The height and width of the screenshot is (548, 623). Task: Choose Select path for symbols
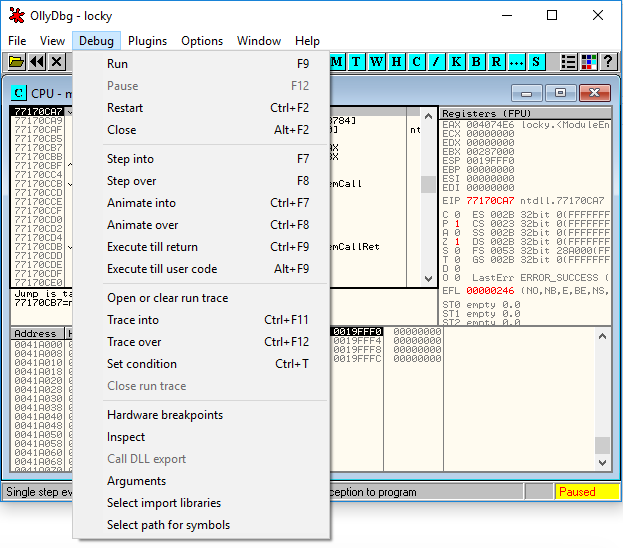(x=201, y=525)
